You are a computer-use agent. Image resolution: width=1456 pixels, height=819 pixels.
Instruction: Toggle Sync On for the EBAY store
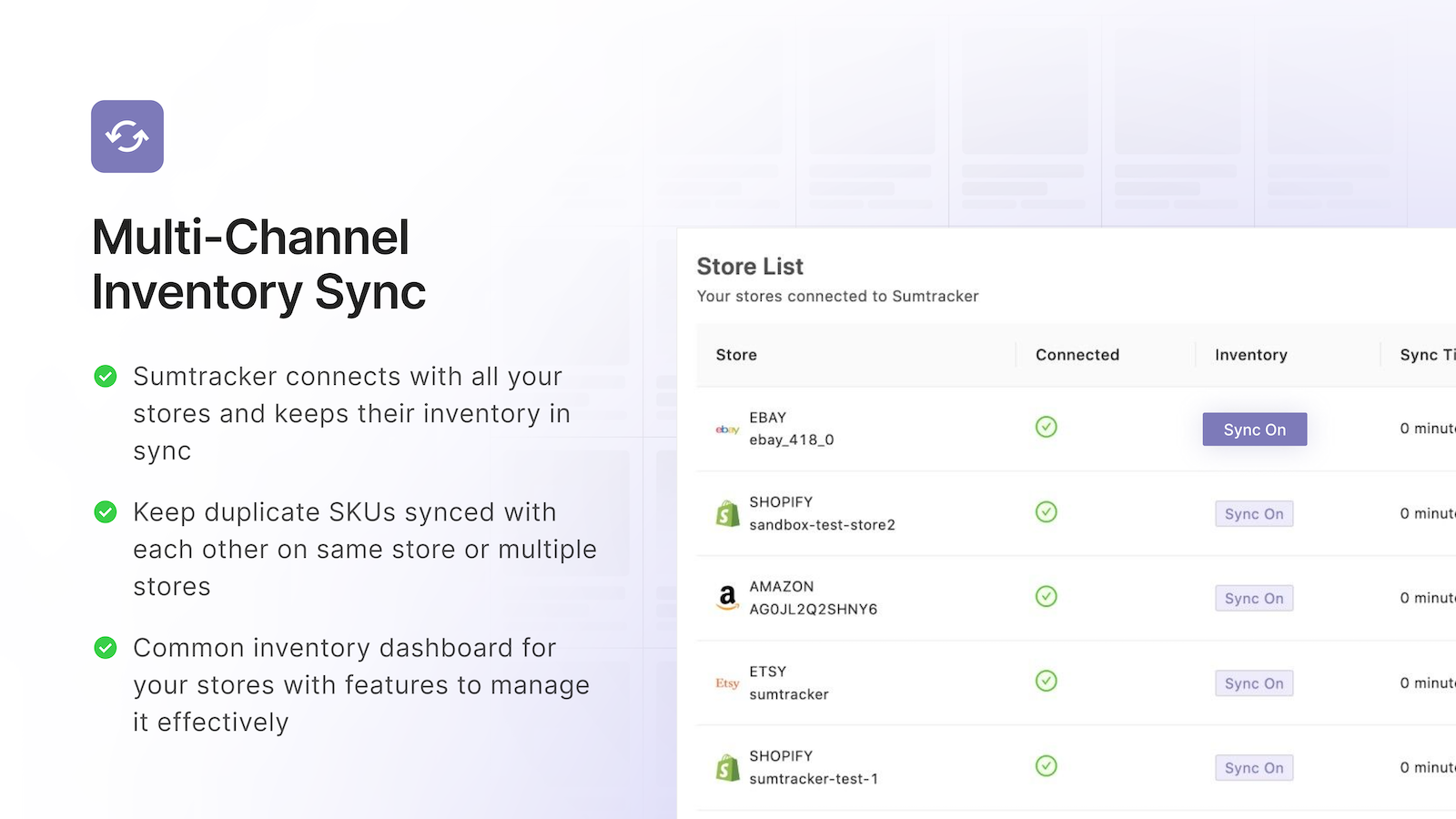click(x=1255, y=430)
